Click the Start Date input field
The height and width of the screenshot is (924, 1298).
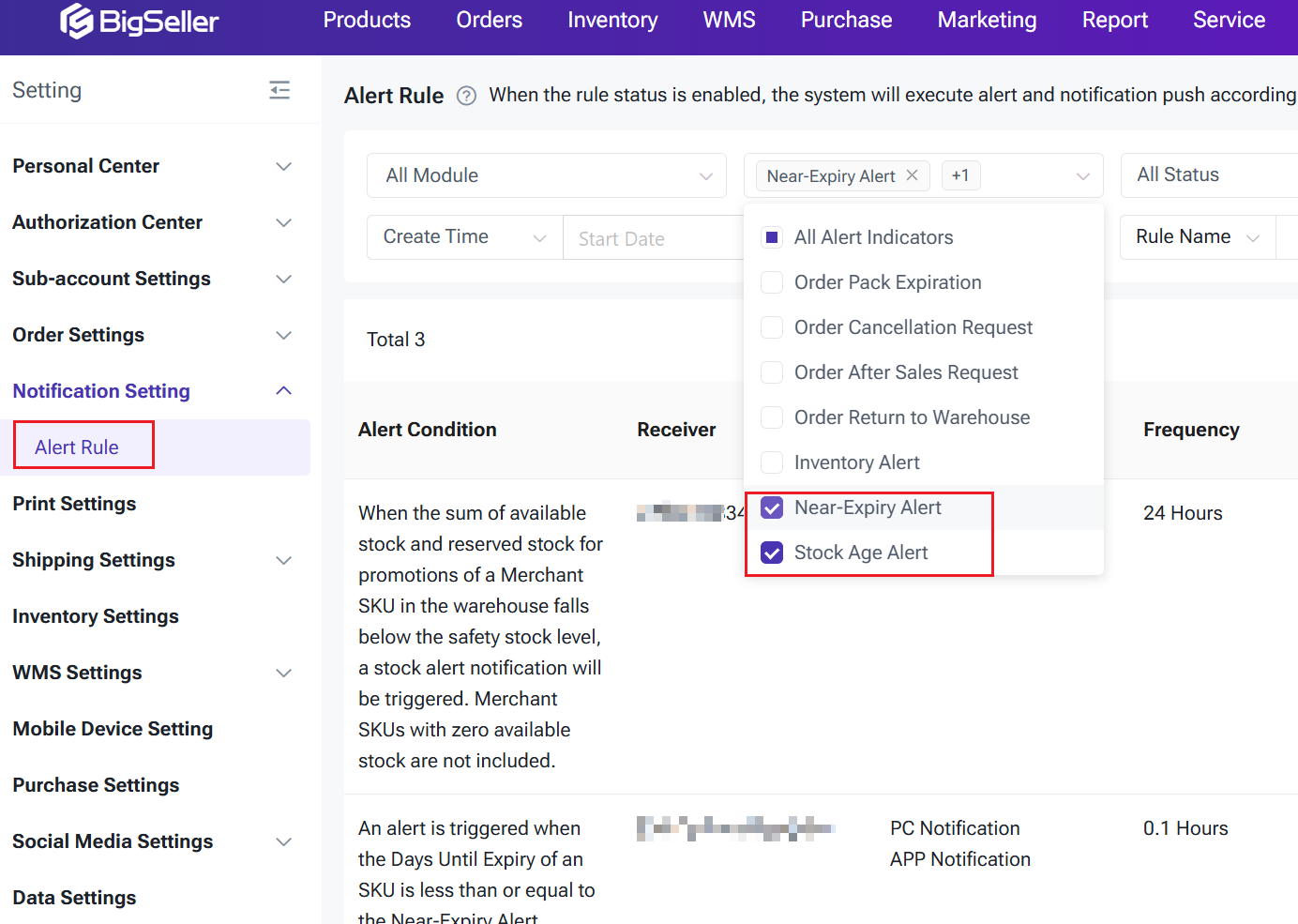(652, 238)
